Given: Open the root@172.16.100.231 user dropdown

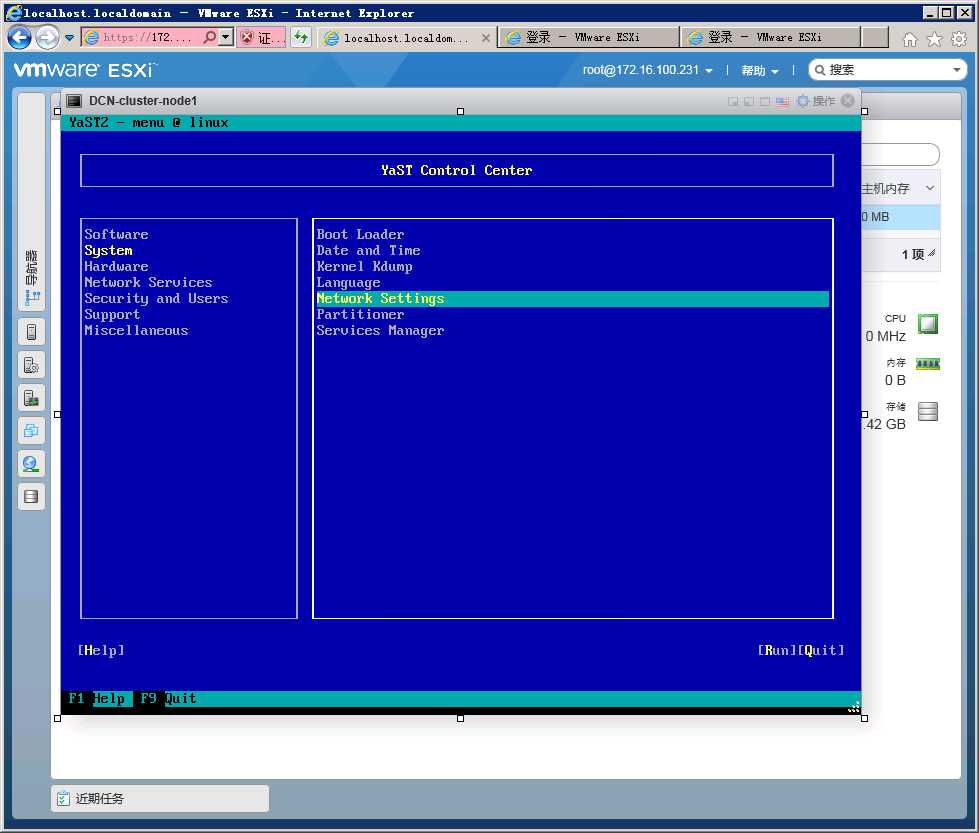Looking at the screenshot, I should [647, 70].
